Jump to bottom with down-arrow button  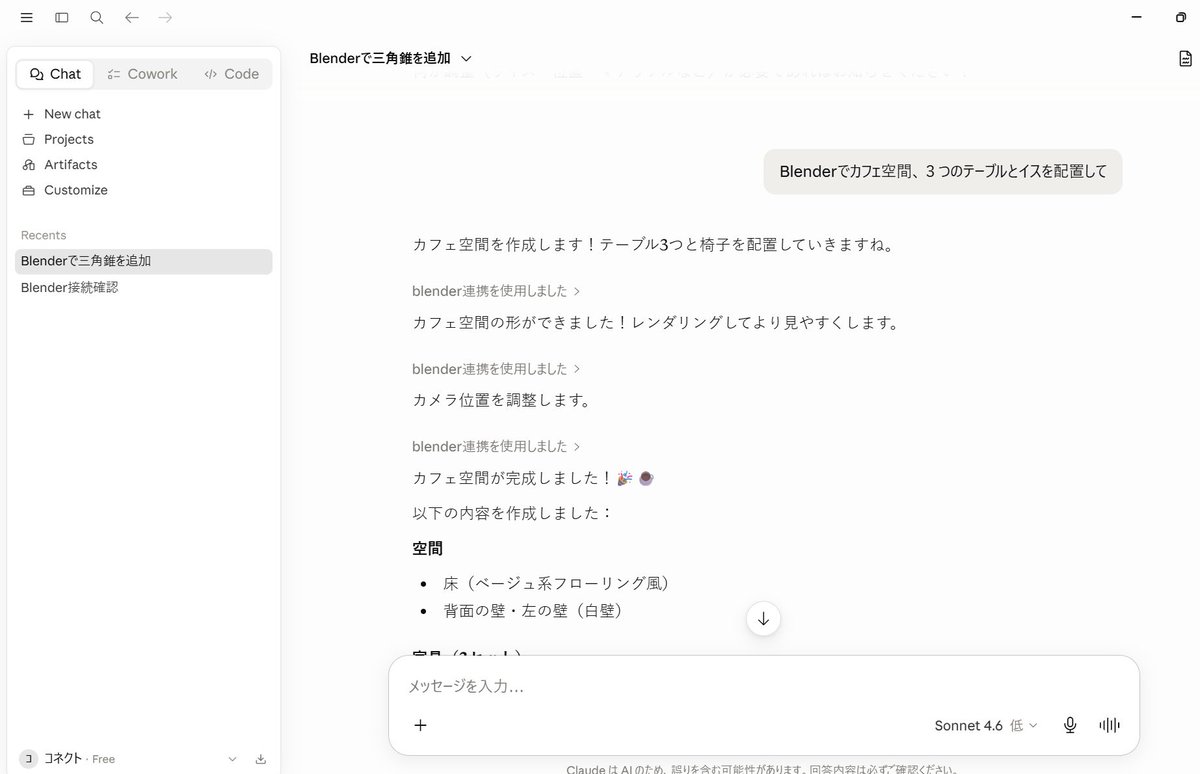click(763, 619)
